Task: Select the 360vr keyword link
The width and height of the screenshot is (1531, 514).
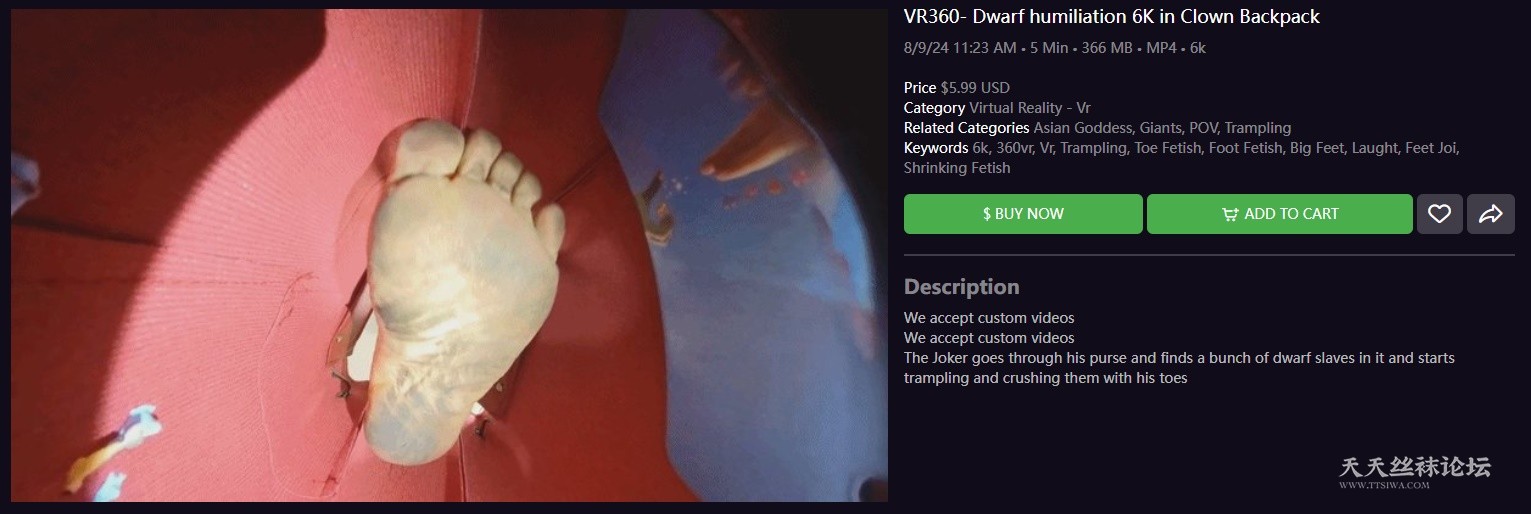Action: pyautogui.click(x=1014, y=148)
